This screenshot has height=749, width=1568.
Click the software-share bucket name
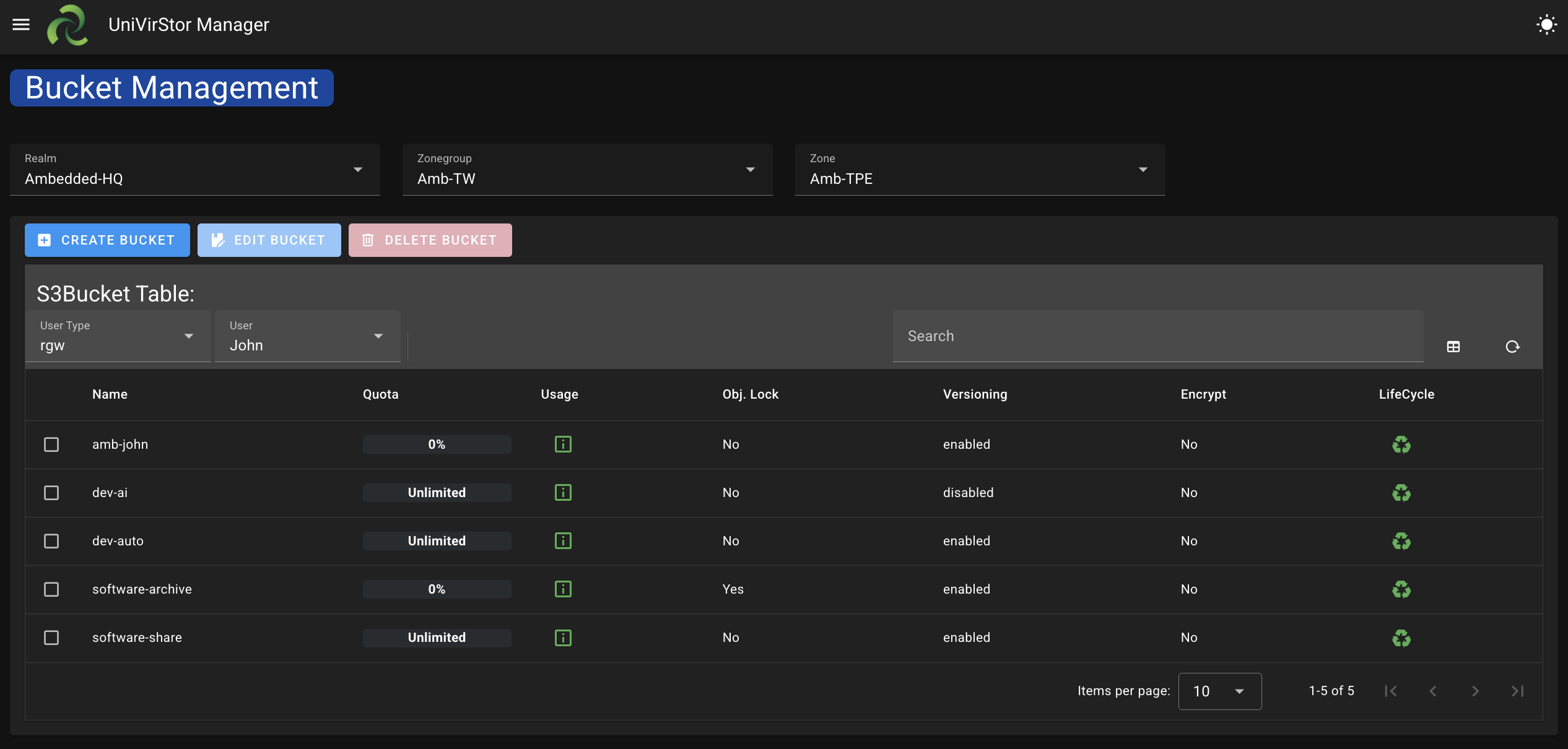[x=137, y=638]
